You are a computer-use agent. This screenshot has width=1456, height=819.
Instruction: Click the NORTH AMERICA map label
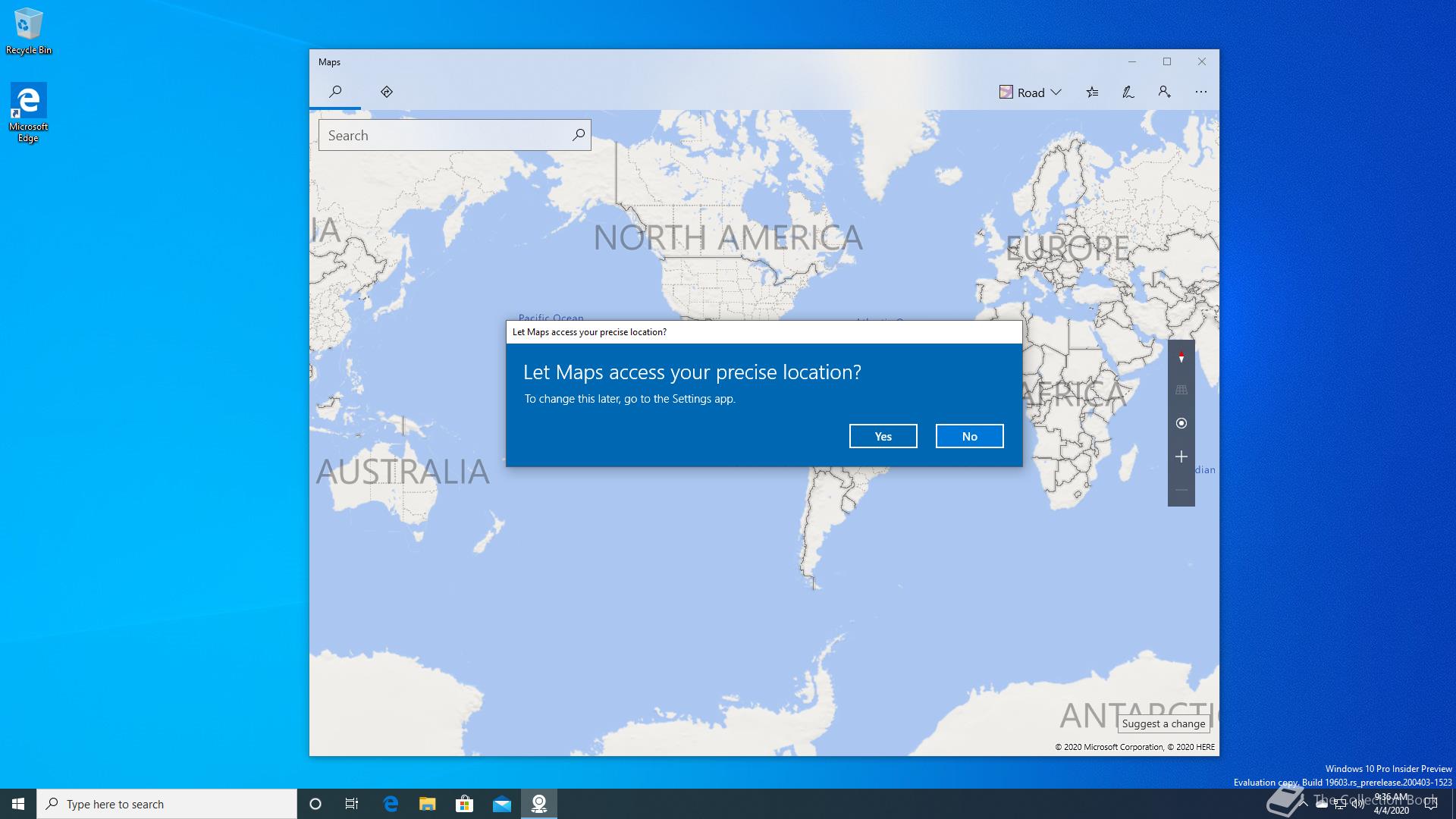[x=728, y=238]
